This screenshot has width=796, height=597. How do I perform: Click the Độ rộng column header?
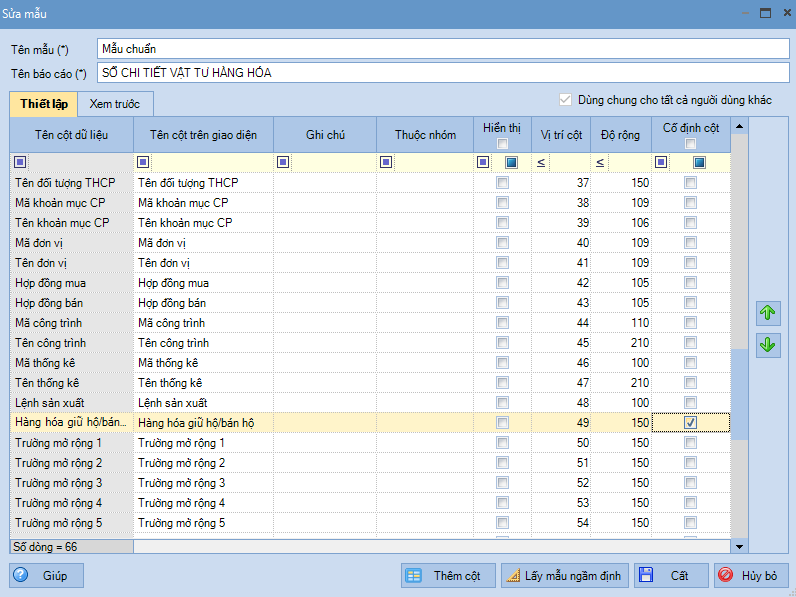coord(621,135)
